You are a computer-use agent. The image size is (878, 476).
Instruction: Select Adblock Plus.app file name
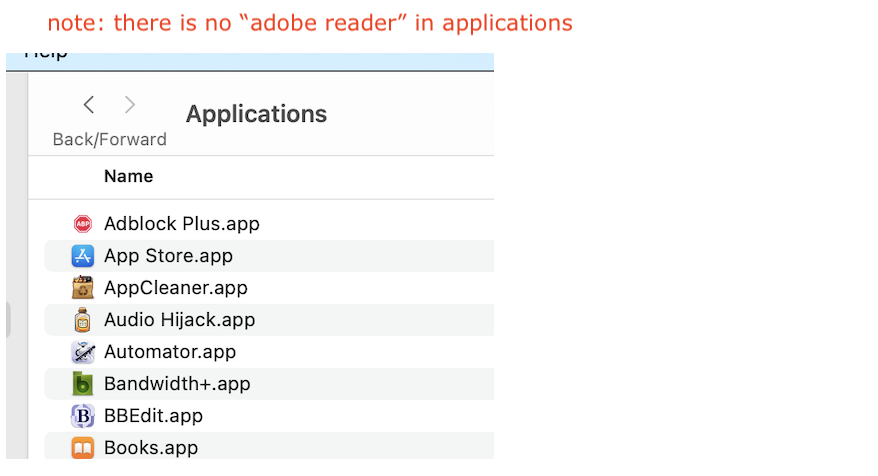tap(182, 224)
